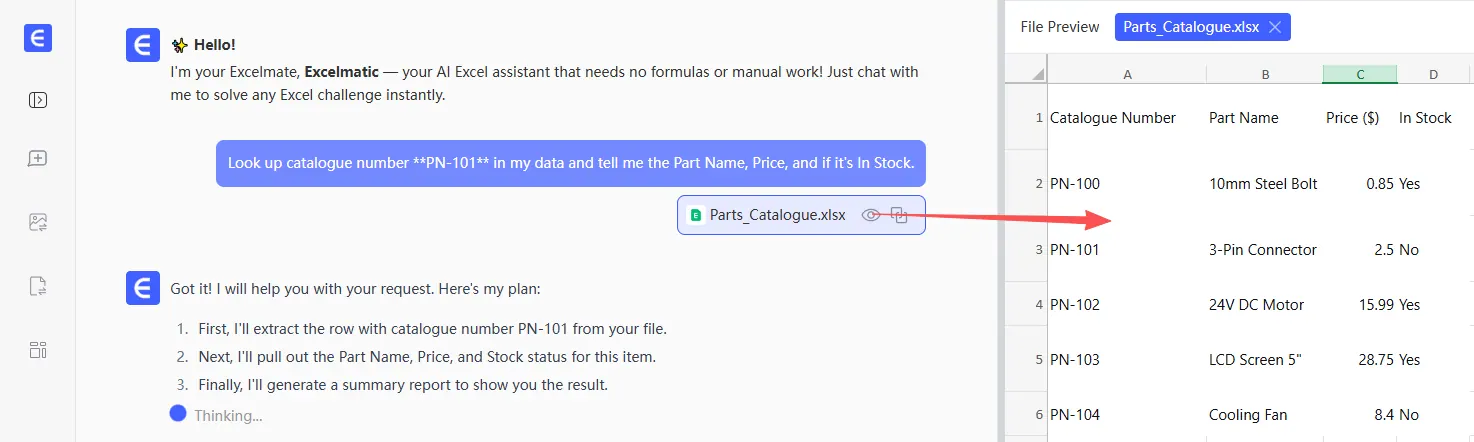1474x442 pixels.
Task: Close the Parts_Catalogue.xlsx preview tab
Action: click(x=1274, y=28)
